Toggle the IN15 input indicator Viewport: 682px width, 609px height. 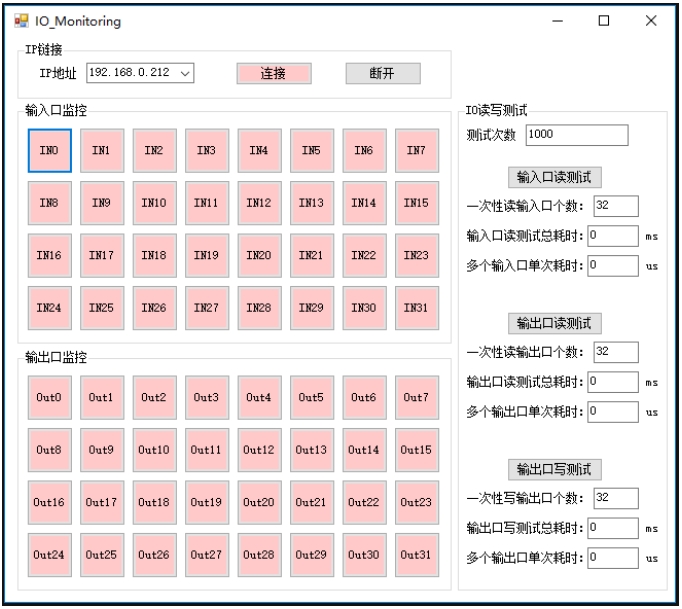coord(417,203)
